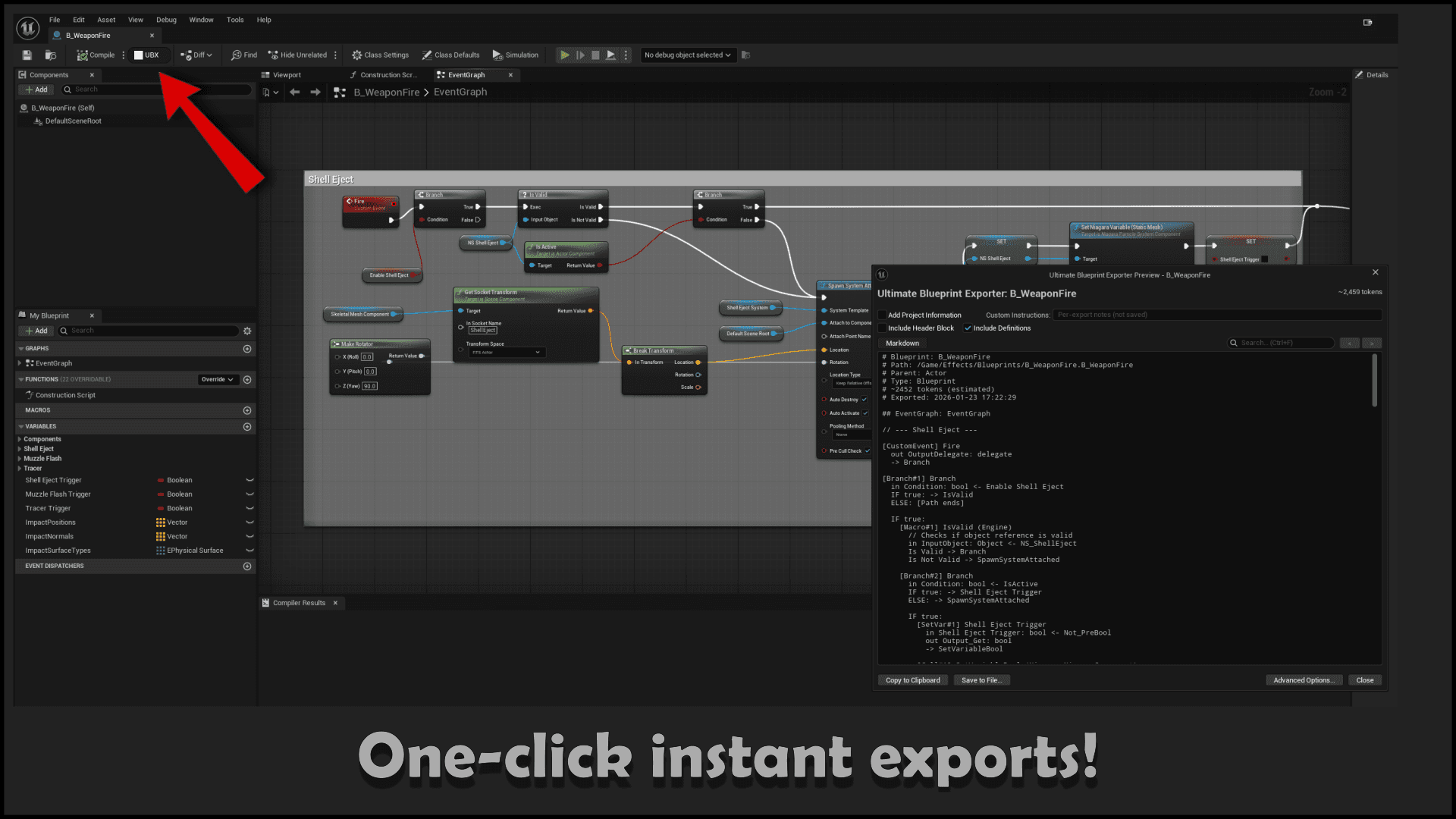
Task: Enable the Include Header Block checkbox
Action: point(883,328)
